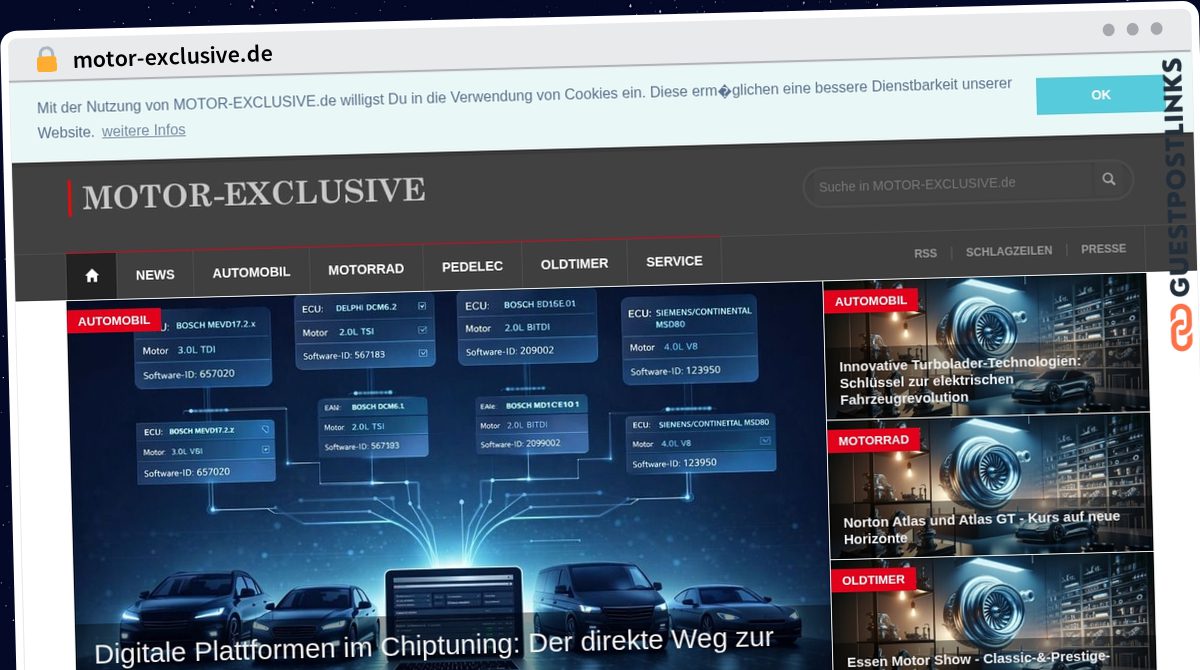Open the SCHLAGZEILEN link
The height and width of the screenshot is (670, 1200).
point(1008,251)
